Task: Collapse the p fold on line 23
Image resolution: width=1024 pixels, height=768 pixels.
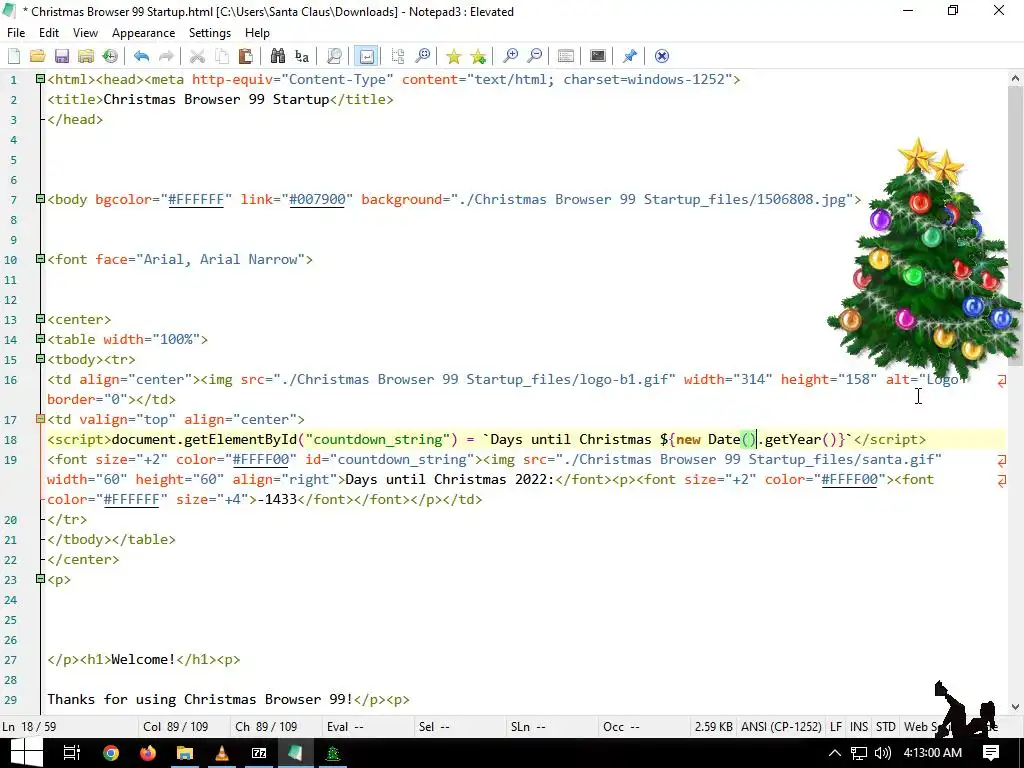Action: tap(40, 579)
